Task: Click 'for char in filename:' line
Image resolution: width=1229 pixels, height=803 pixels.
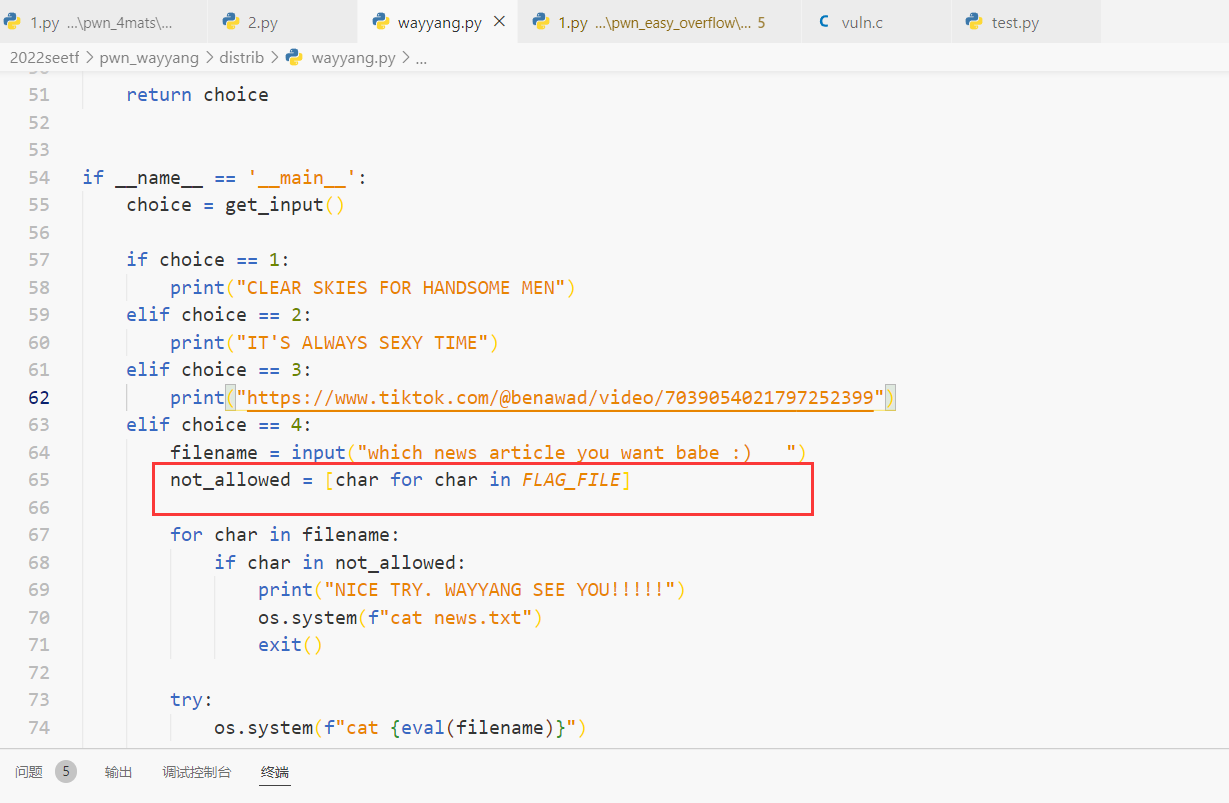Action: 284,535
